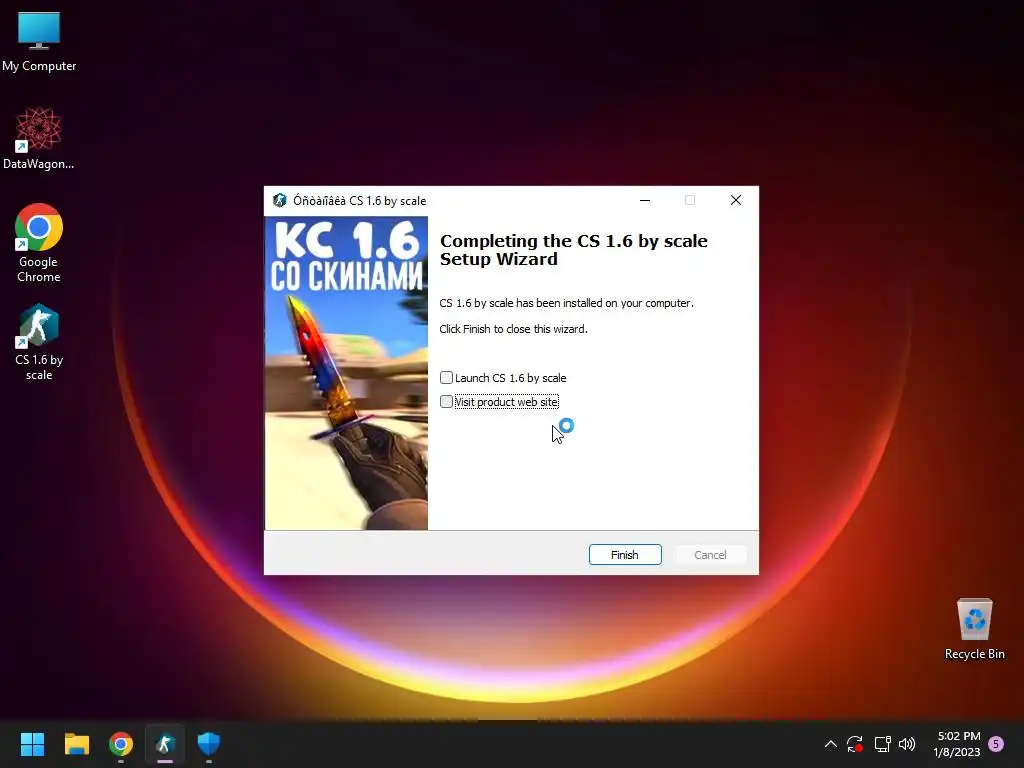
Task: Click the text Click Finish to close this wizard
Action: click(513, 329)
